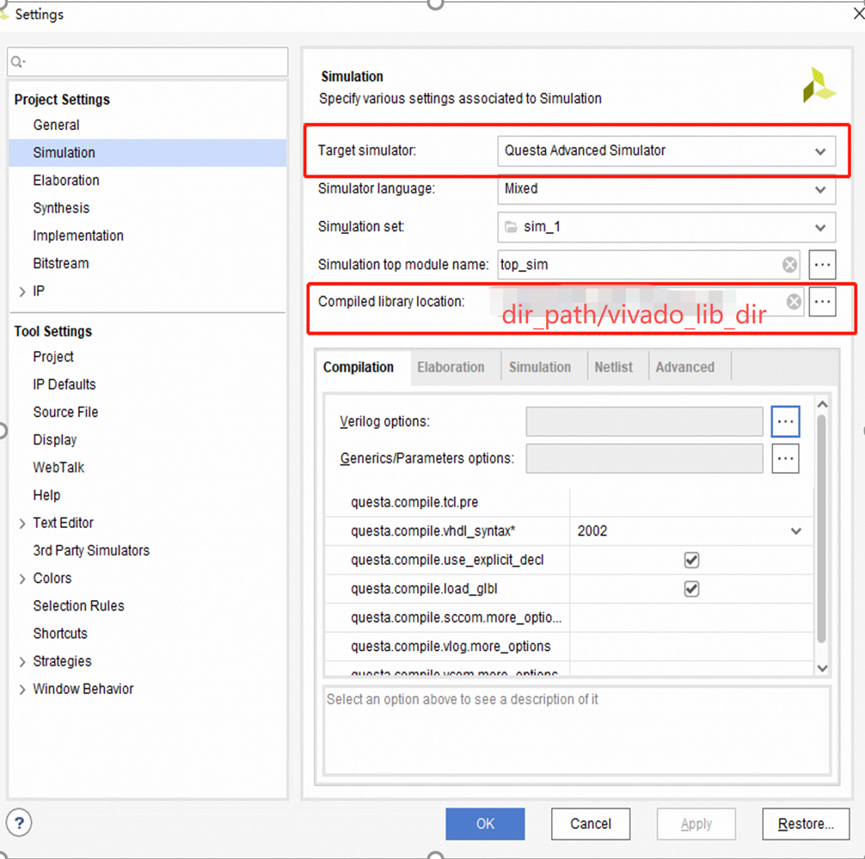Click the search magnifier icon in settings filter
This screenshot has width=865, height=859.
pos(18,62)
